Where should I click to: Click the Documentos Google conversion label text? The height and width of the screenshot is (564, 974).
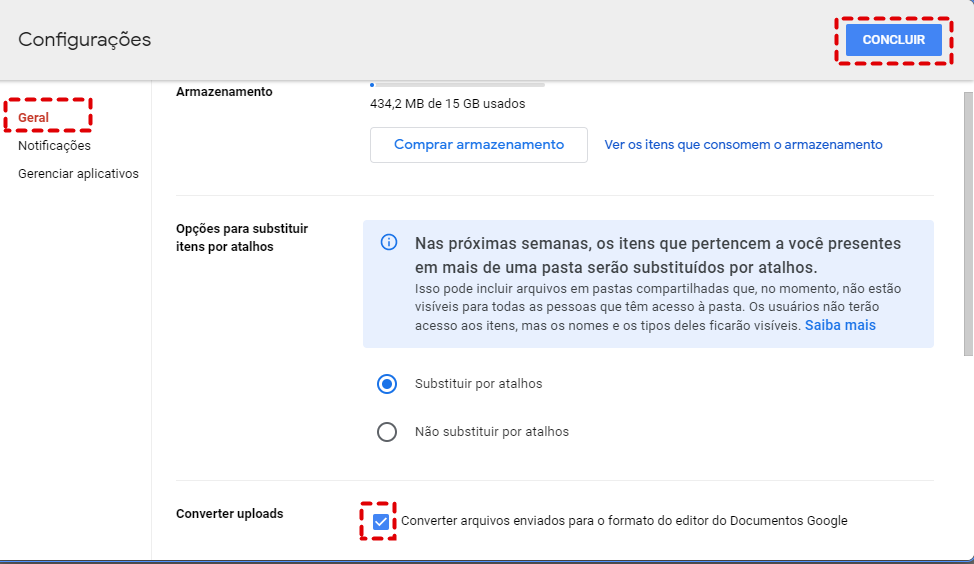624,521
